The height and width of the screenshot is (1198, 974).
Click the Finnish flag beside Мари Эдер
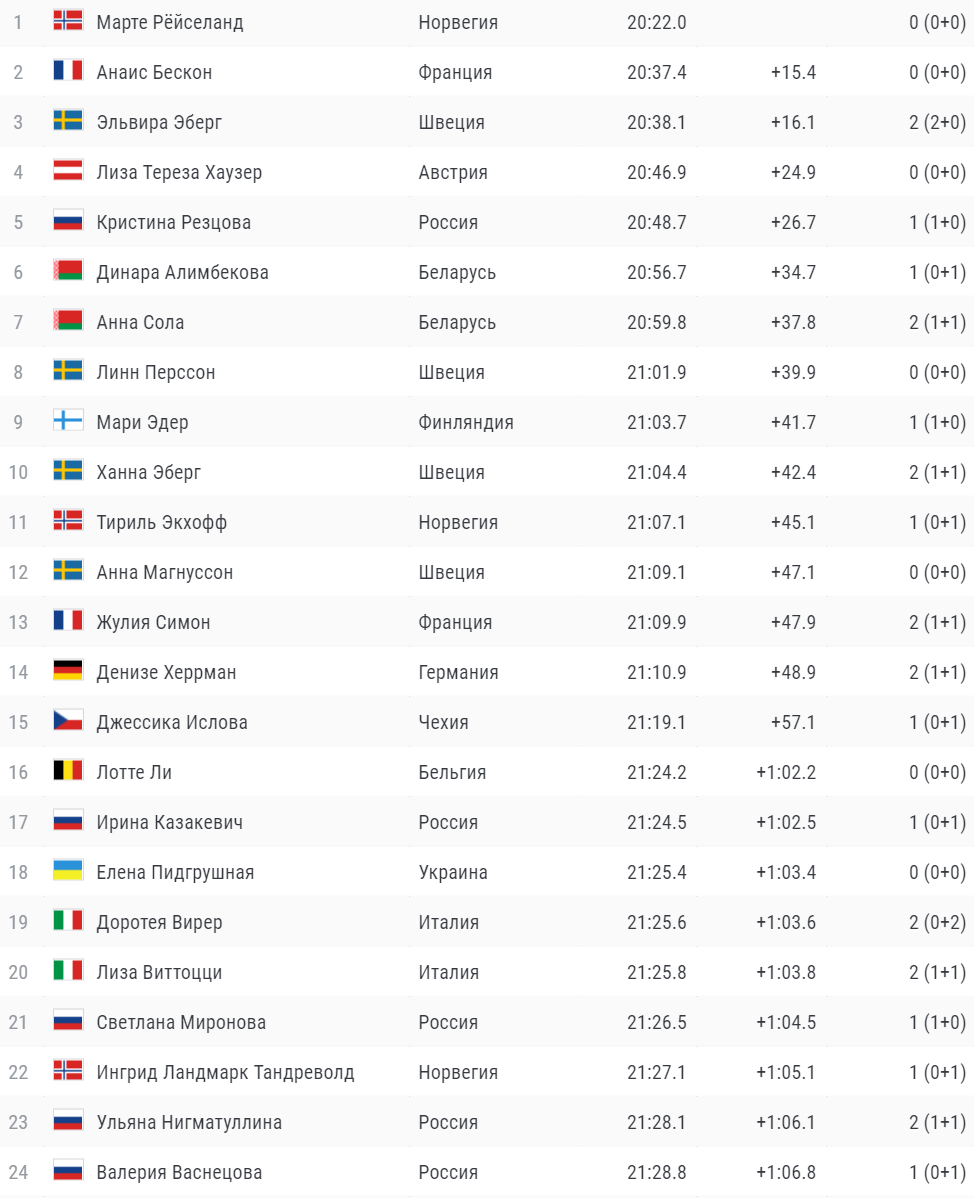[67, 421]
